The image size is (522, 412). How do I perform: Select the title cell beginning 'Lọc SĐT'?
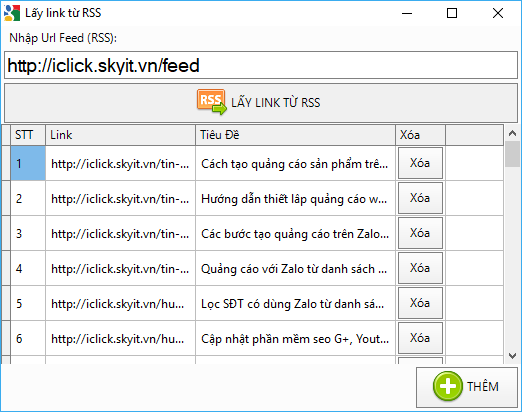point(295,303)
